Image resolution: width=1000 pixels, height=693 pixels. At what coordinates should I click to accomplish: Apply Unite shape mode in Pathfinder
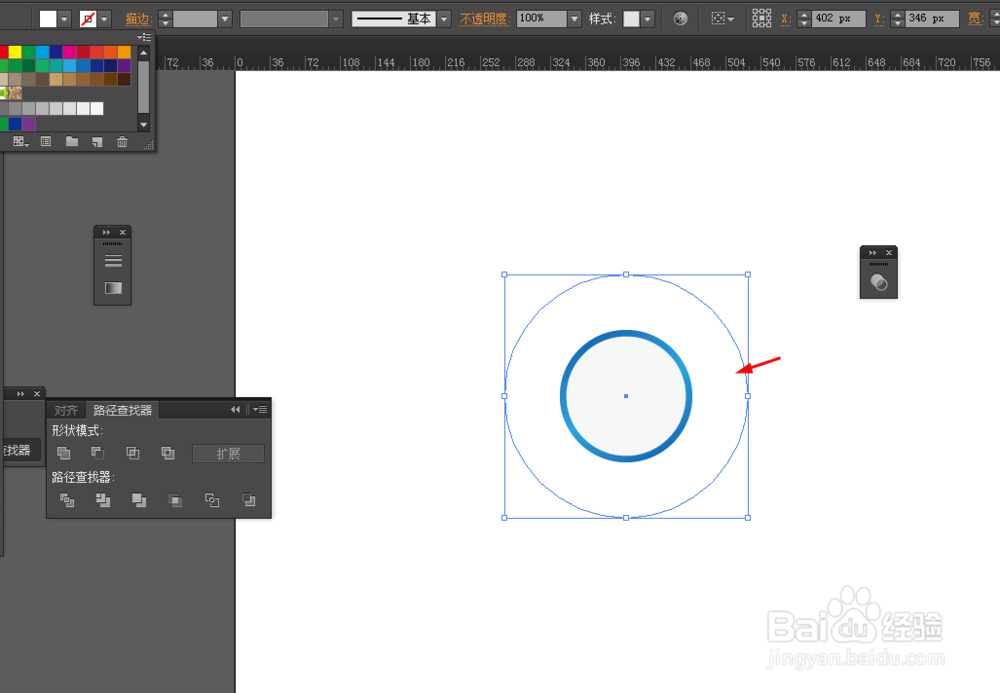click(x=64, y=453)
